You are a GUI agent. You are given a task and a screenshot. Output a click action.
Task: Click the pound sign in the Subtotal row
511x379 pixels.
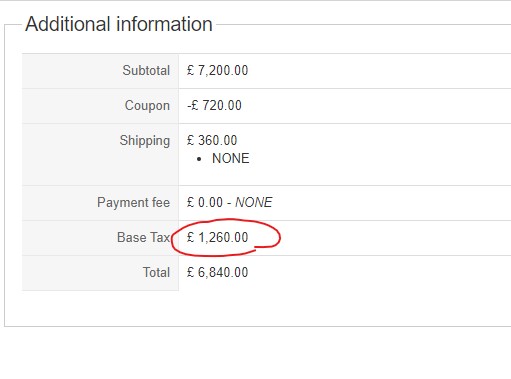click(190, 70)
